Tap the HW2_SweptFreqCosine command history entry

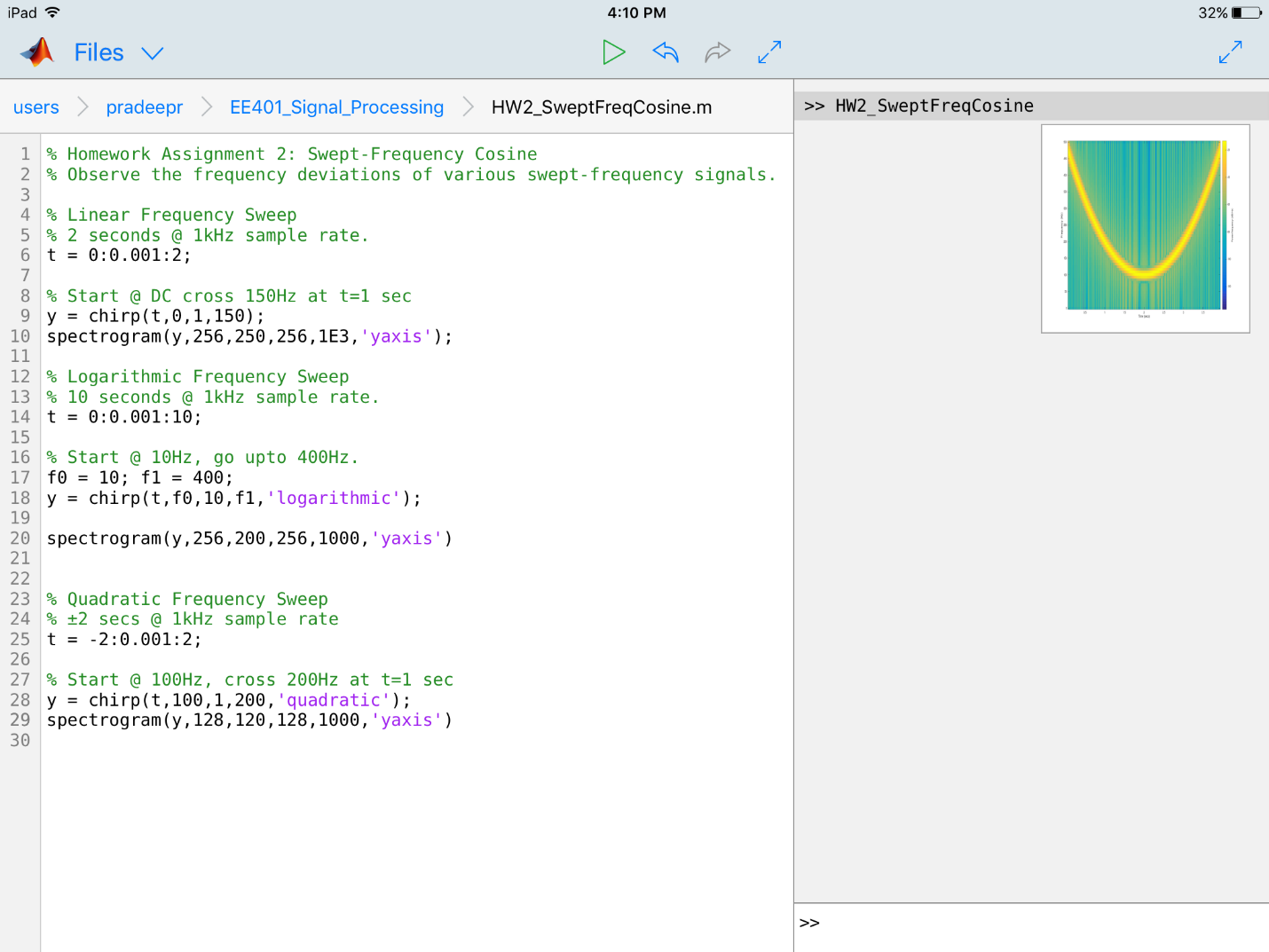tap(934, 106)
